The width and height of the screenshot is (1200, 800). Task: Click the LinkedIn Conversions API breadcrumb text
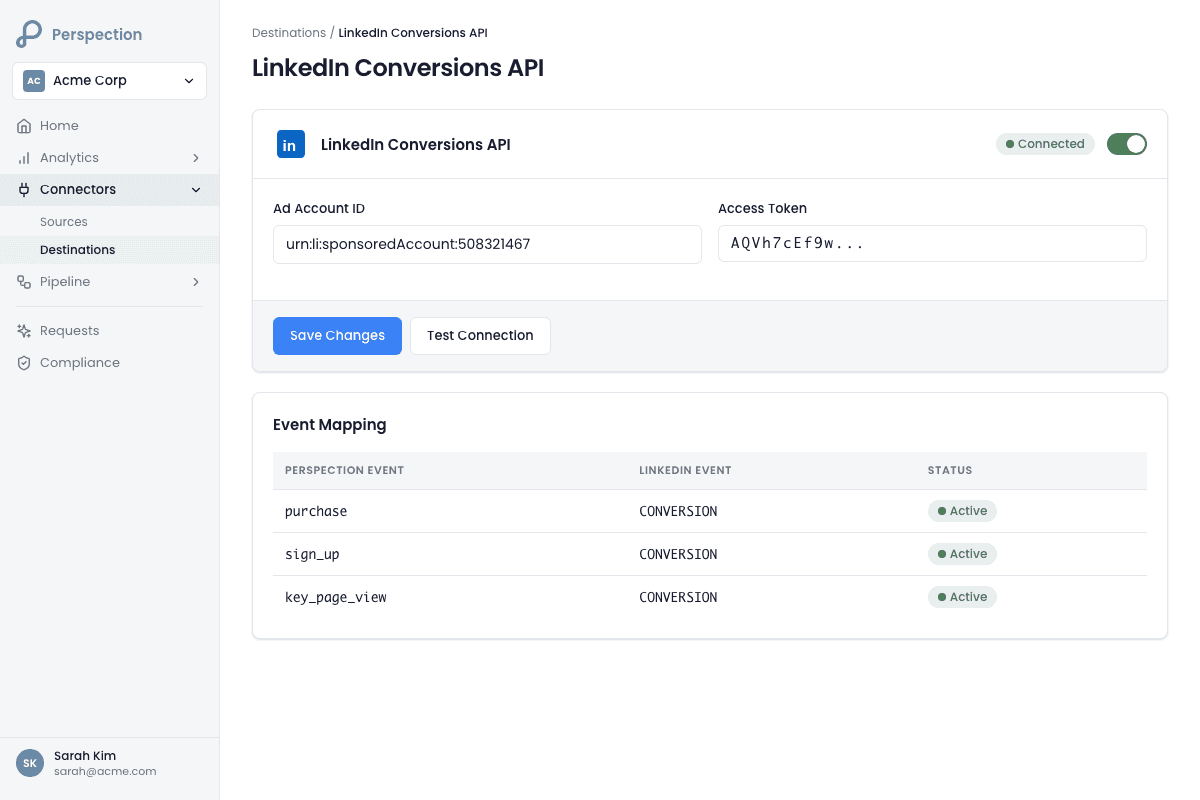(x=413, y=33)
